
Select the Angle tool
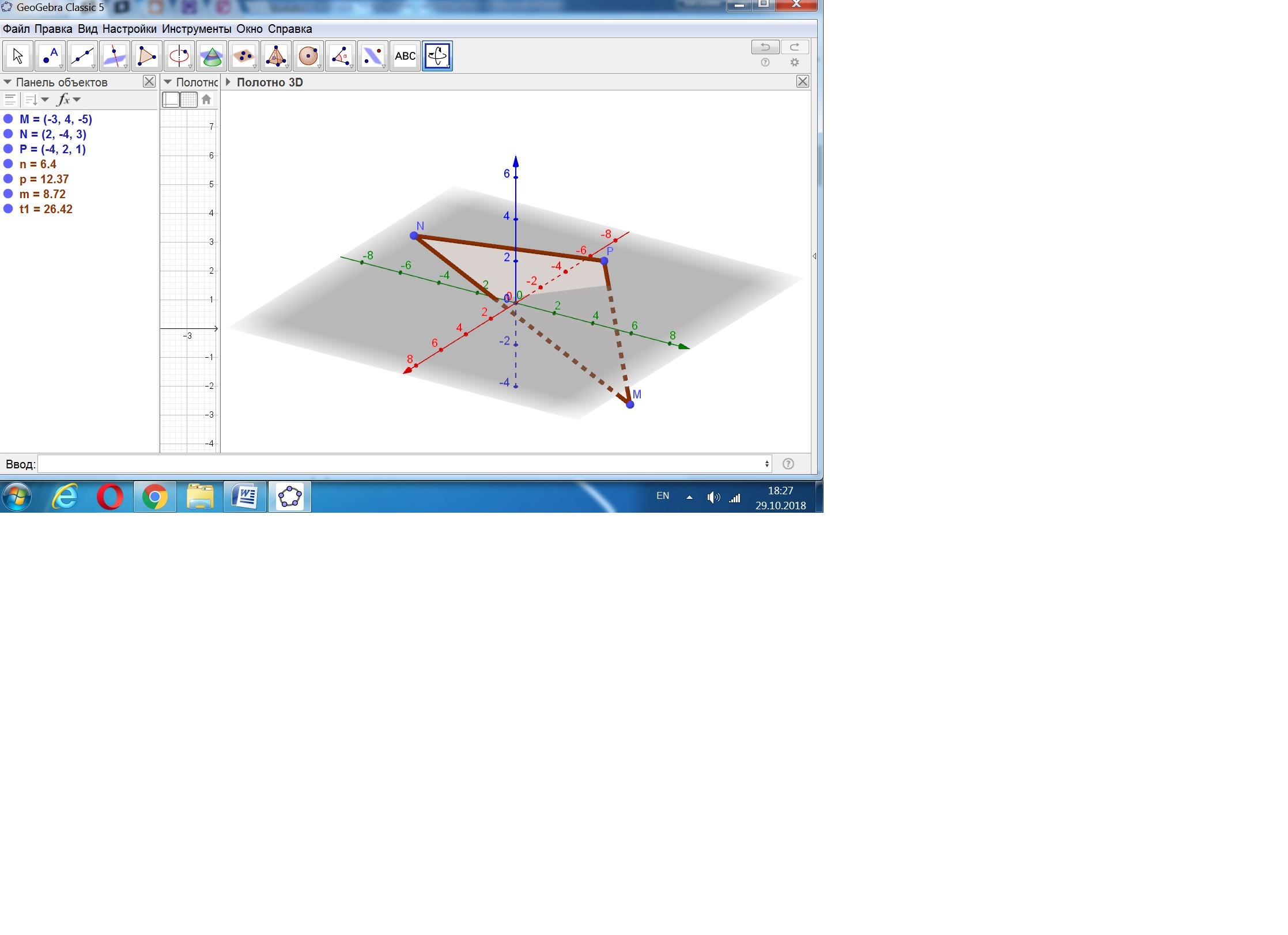click(341, 56)
